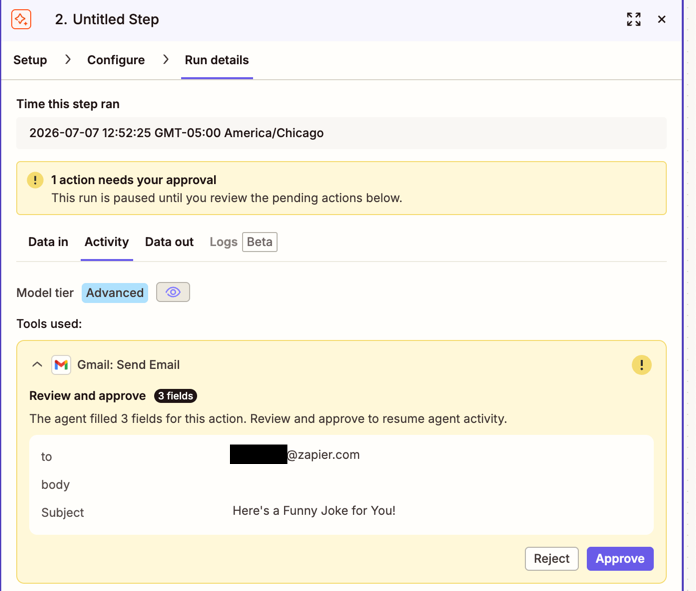Click the time this step ran field
This screenshot has width=696, height=591.
341,133
